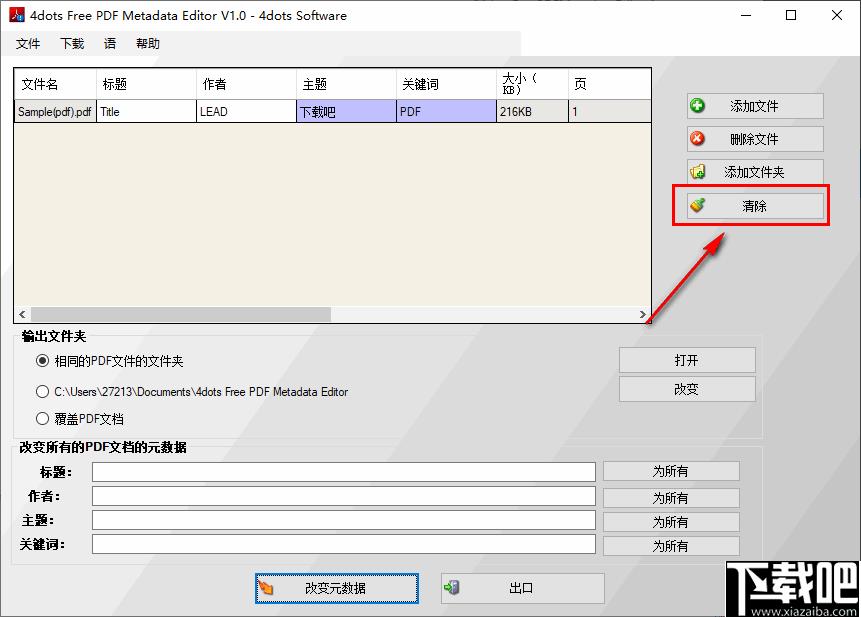The height and width of the screenshot is (617, 861).
Task: Click the exit door icon
Action: pos(451,588)
